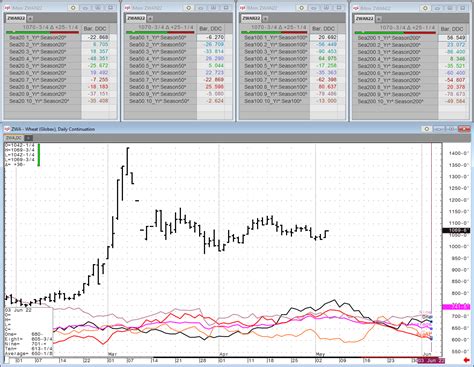Select the Sea200 8_Yr* Season200* row
The height and width of the screenshot is (367, 474).
(396, 87)
